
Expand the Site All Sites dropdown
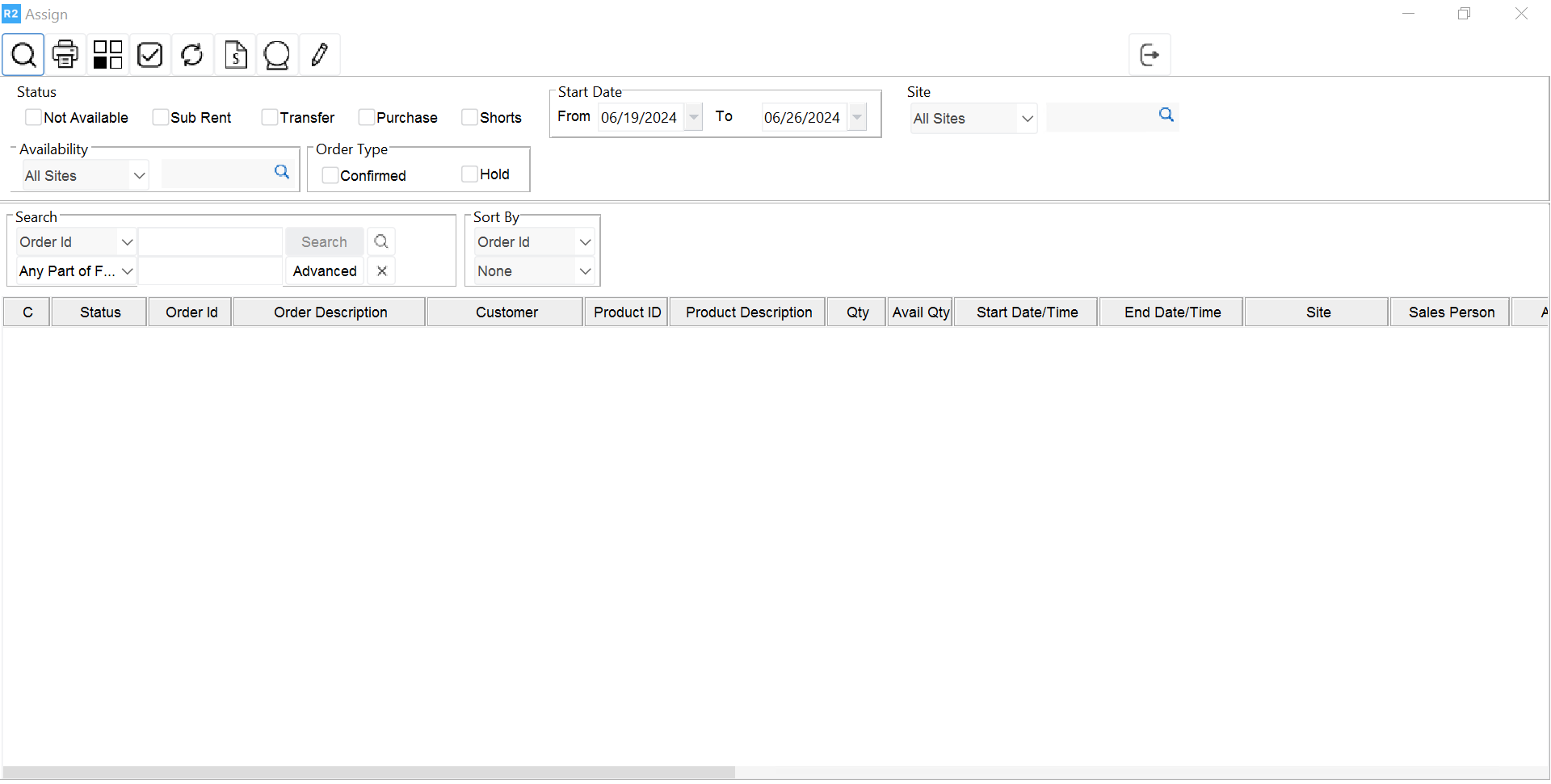(1027, 119)
